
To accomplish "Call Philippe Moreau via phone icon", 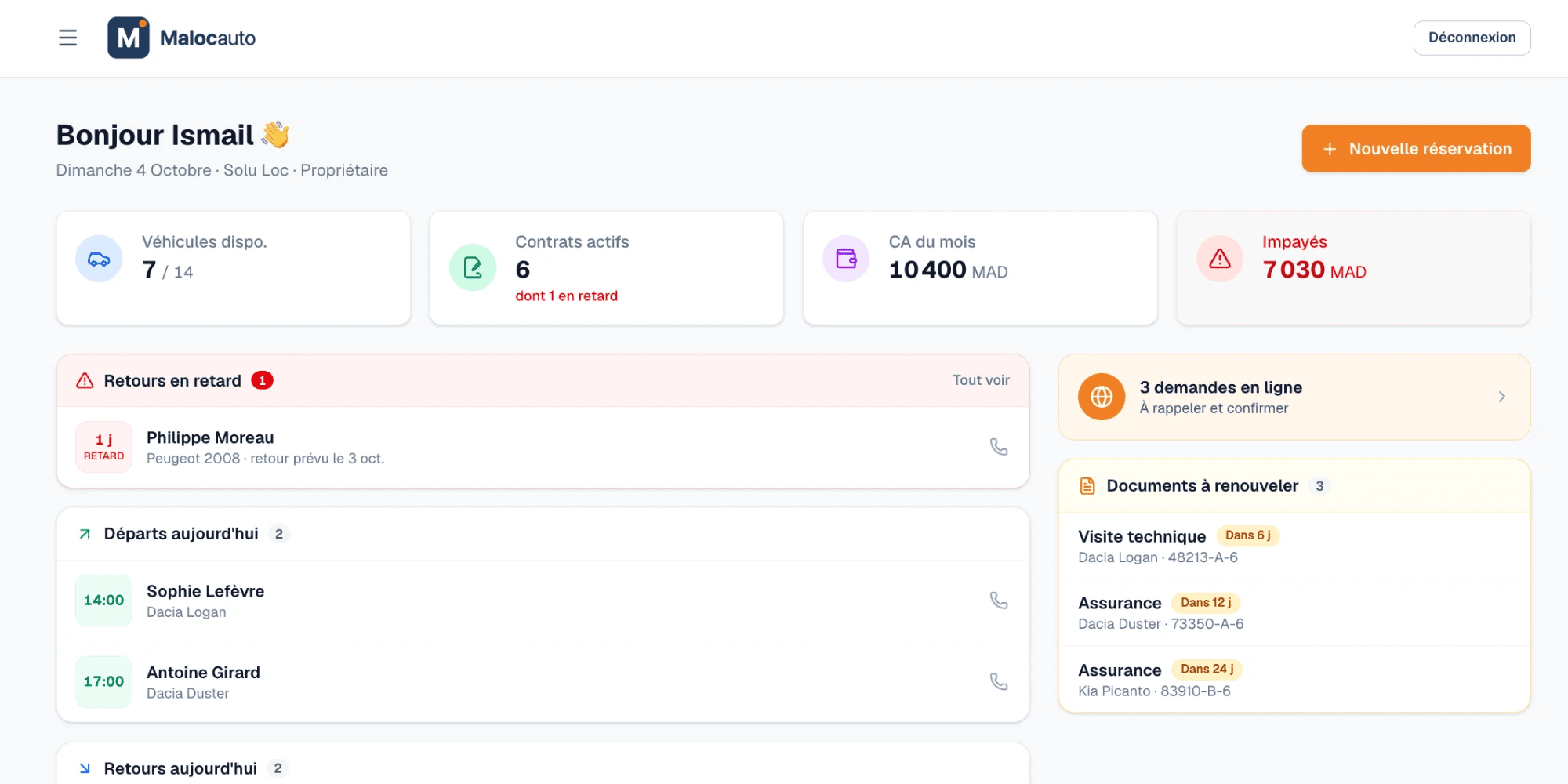I will pos(999,447).
